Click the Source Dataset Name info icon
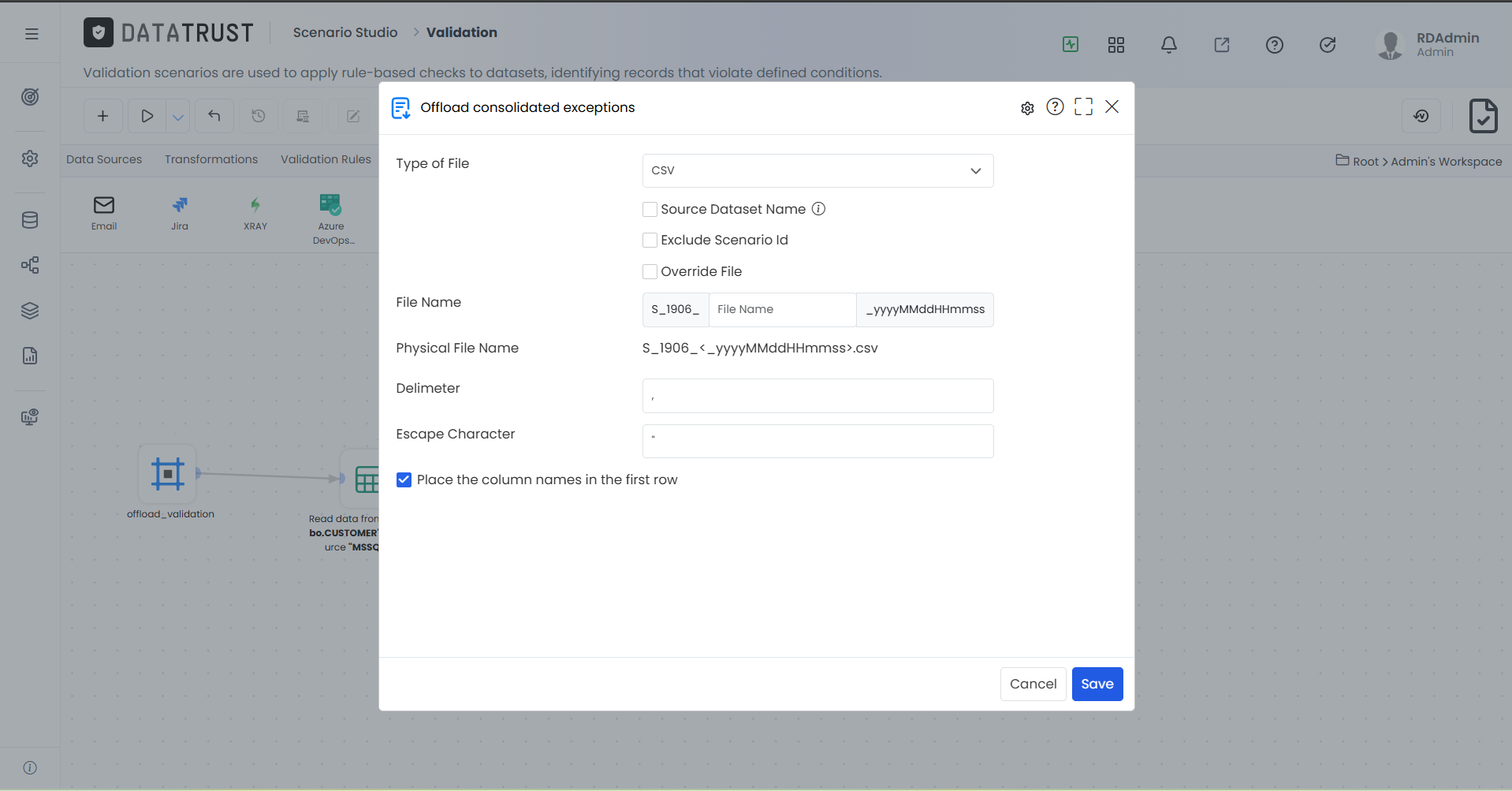The height and width of the screenshot is (791, 1512). (x=818, y=209)
